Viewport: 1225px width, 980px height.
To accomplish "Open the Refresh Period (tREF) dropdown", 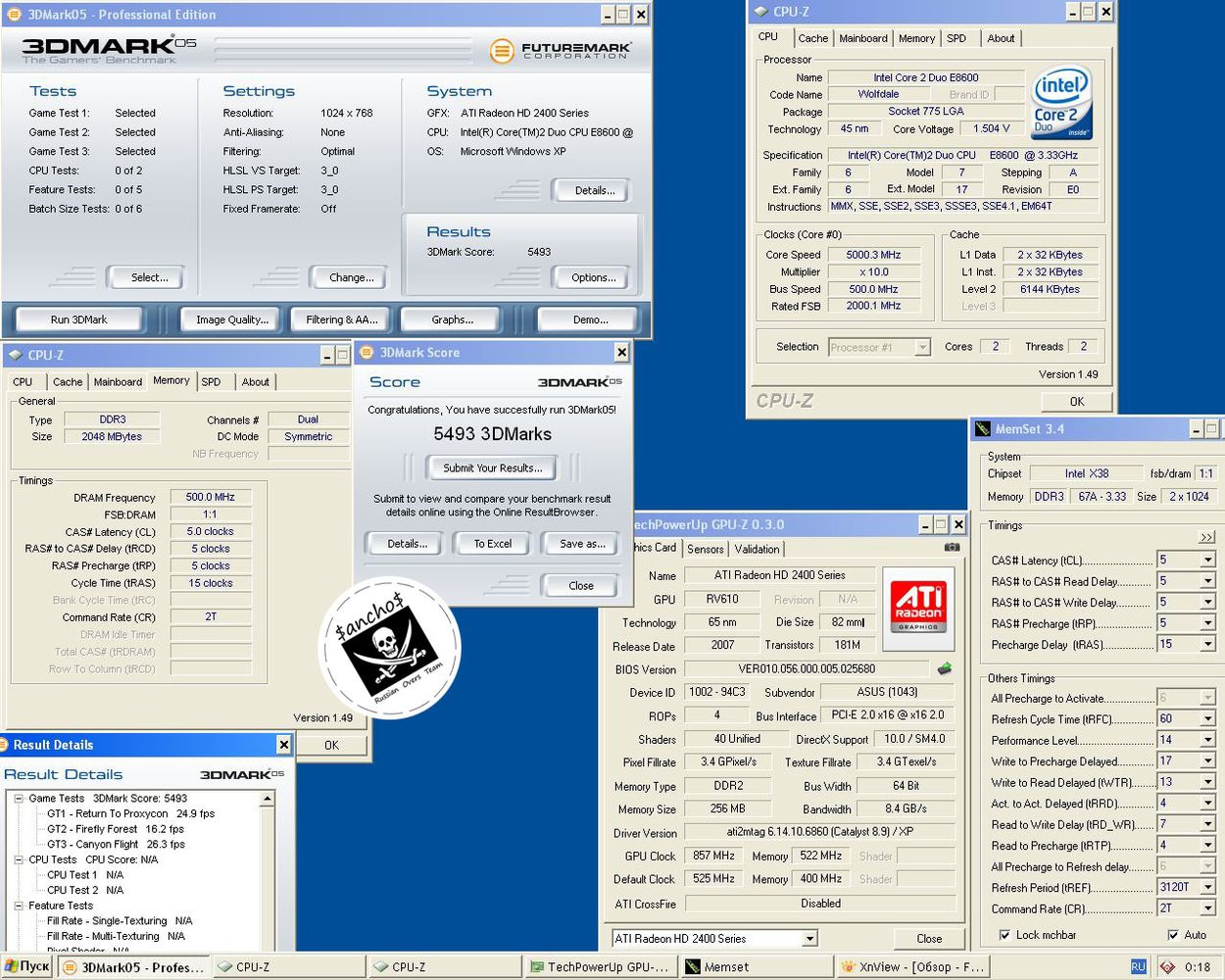I will [x=1208, y=887].
